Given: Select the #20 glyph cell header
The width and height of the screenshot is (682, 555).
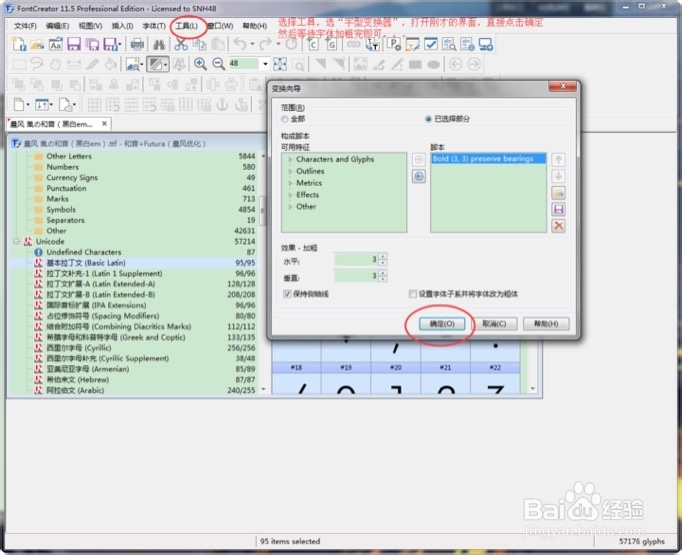Looking at the screenshot, I should [396, 368].
